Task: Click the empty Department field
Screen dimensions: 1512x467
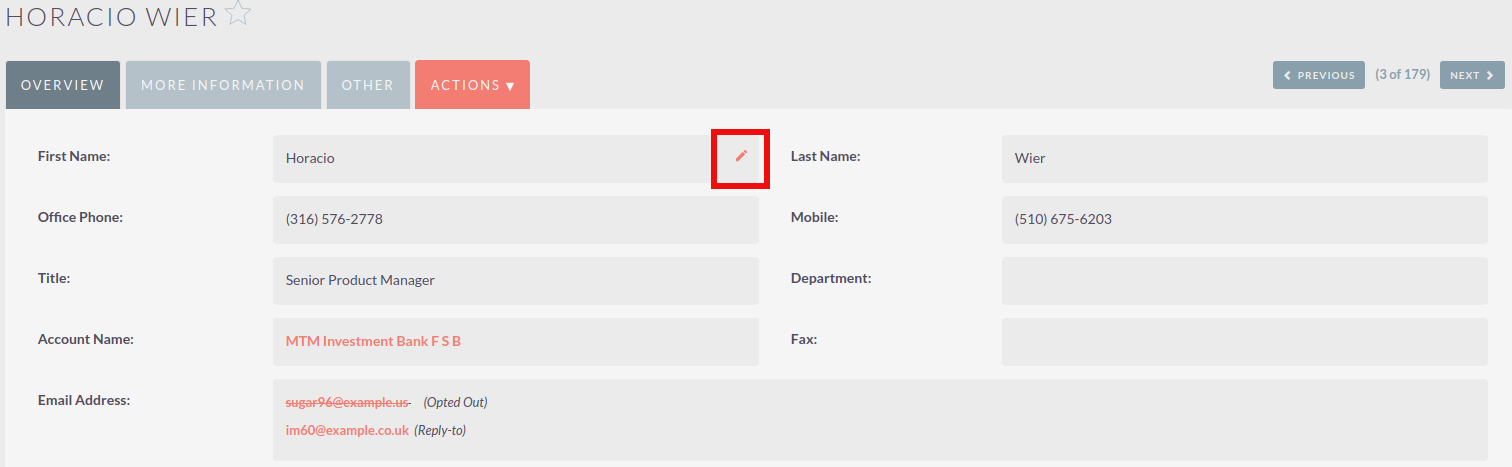Action: point(1244,280)
